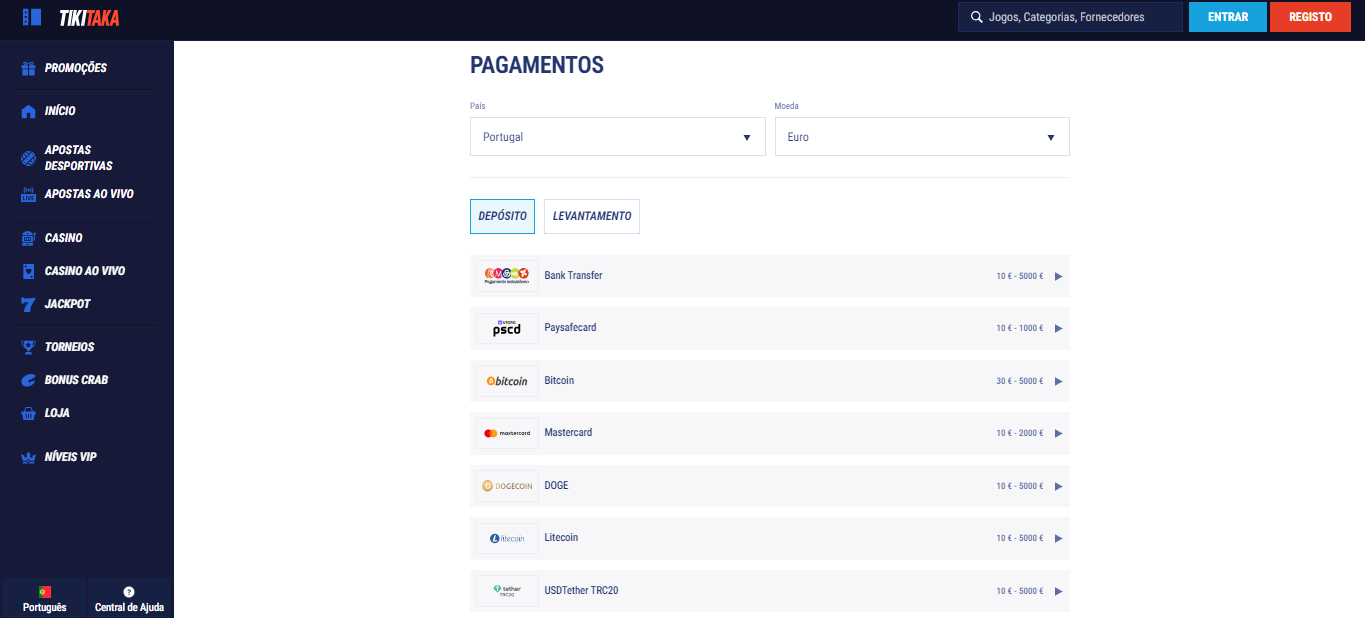Select Casino ao Vivo in sidebar
This screenshot has width=1365, height=618.
tap(83, 270)
